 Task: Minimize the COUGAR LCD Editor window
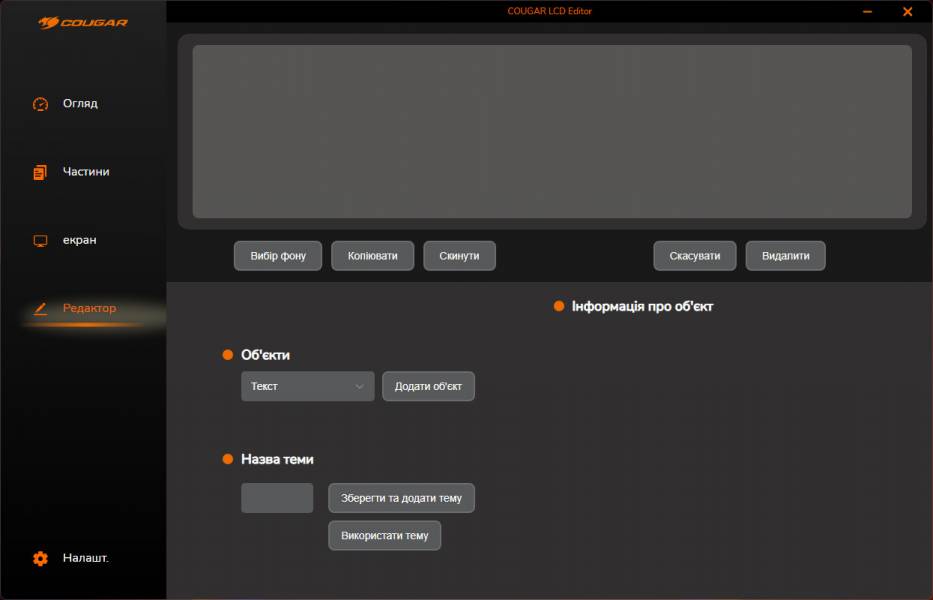pos(866,12)
